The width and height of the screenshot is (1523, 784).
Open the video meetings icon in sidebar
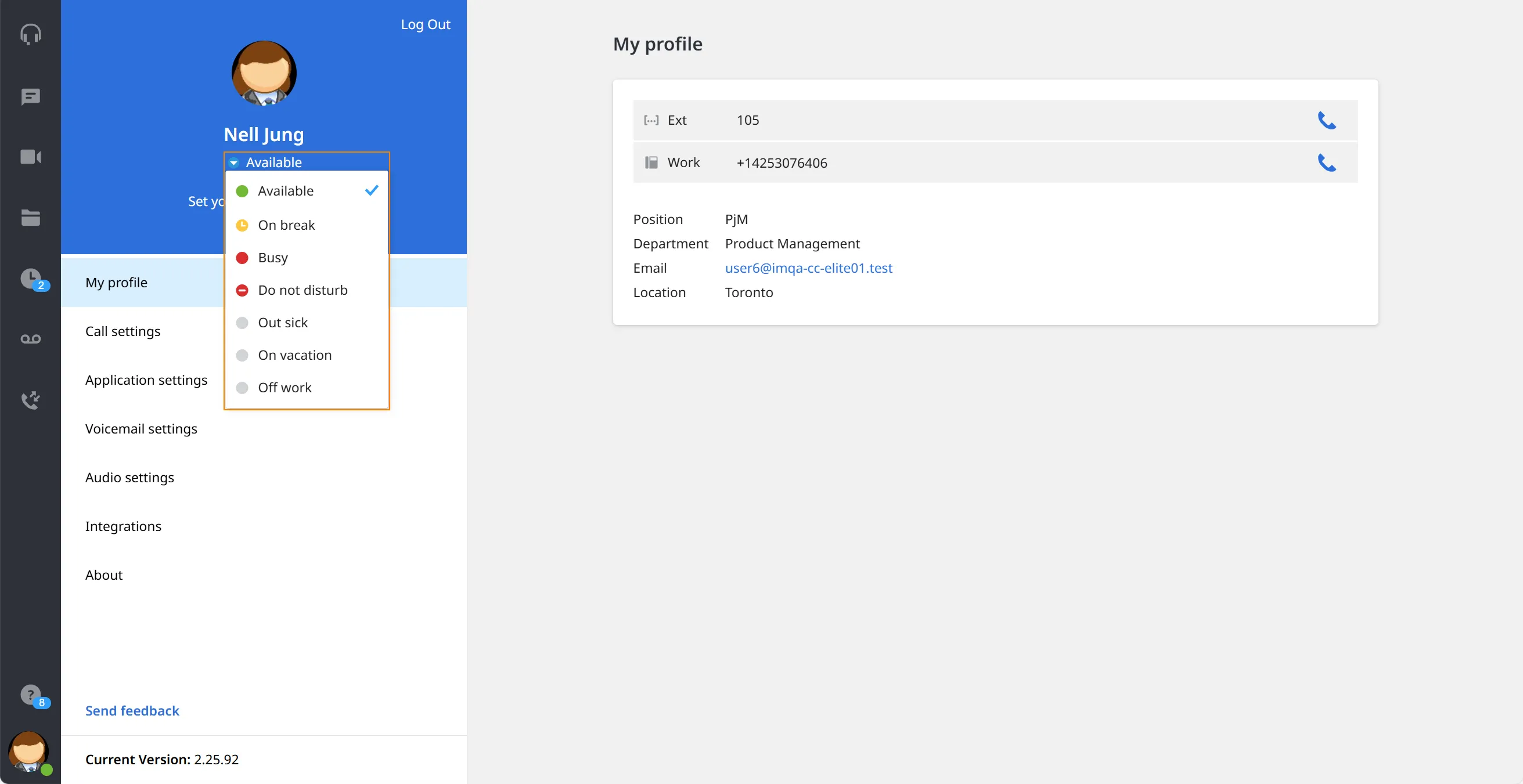(30, 157)
